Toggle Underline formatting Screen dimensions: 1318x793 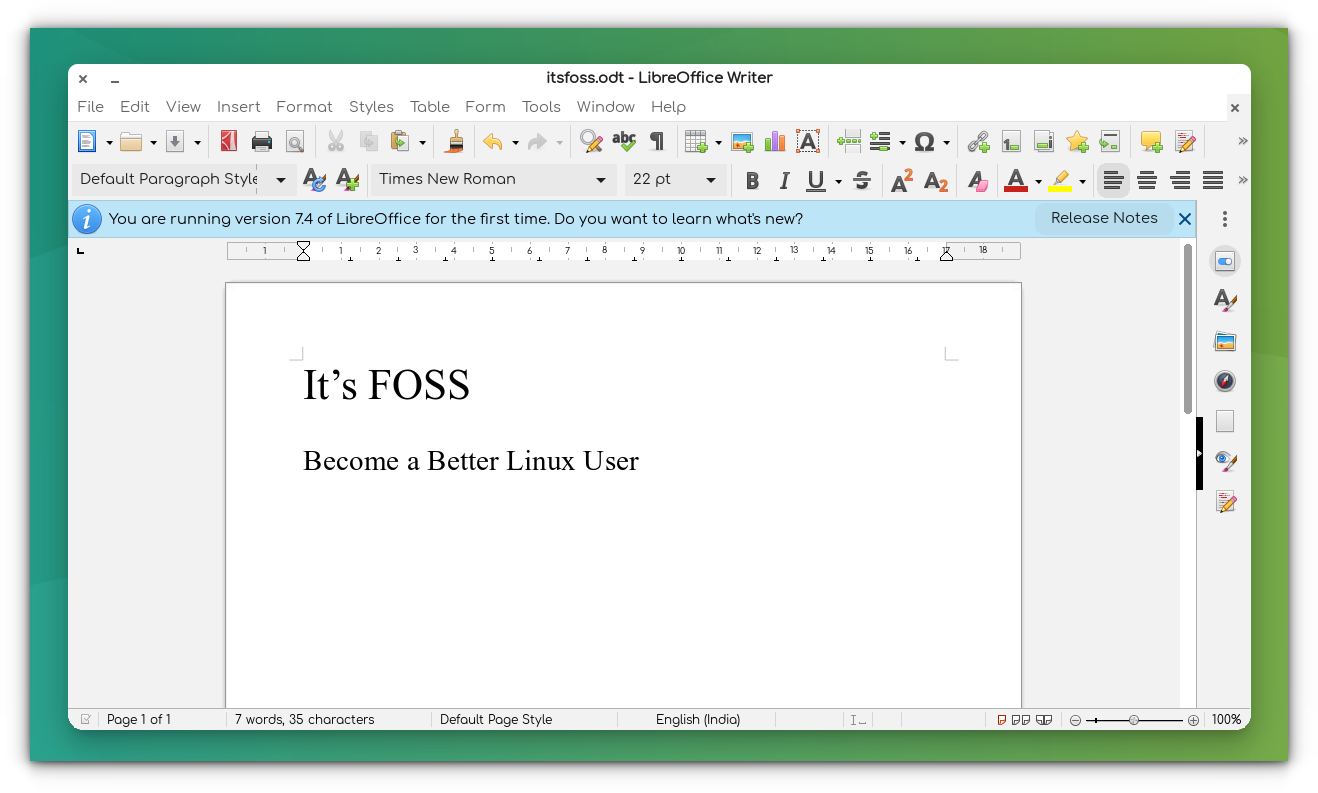point(816,181)
